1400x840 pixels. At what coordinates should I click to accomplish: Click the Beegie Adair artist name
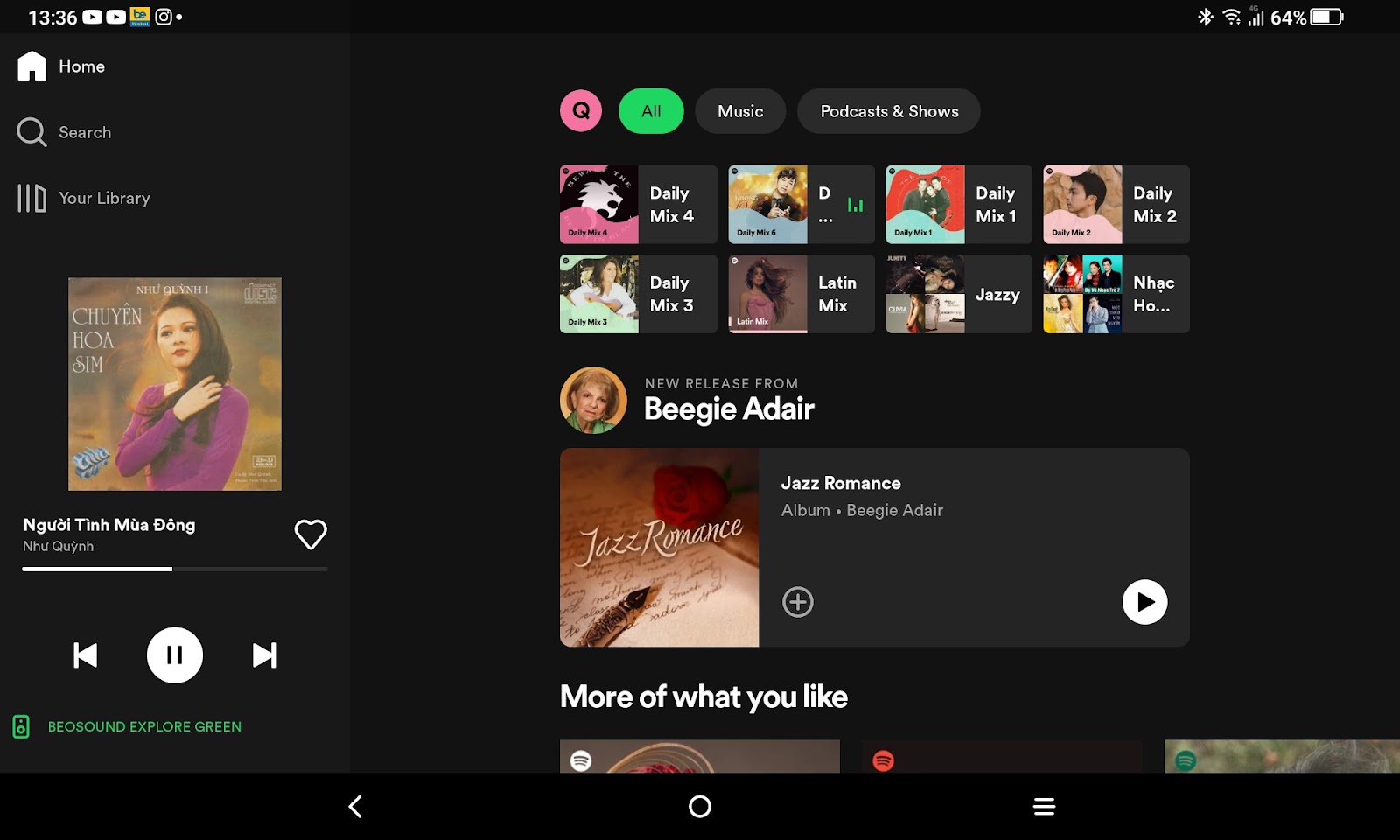(x=729, y=409)
